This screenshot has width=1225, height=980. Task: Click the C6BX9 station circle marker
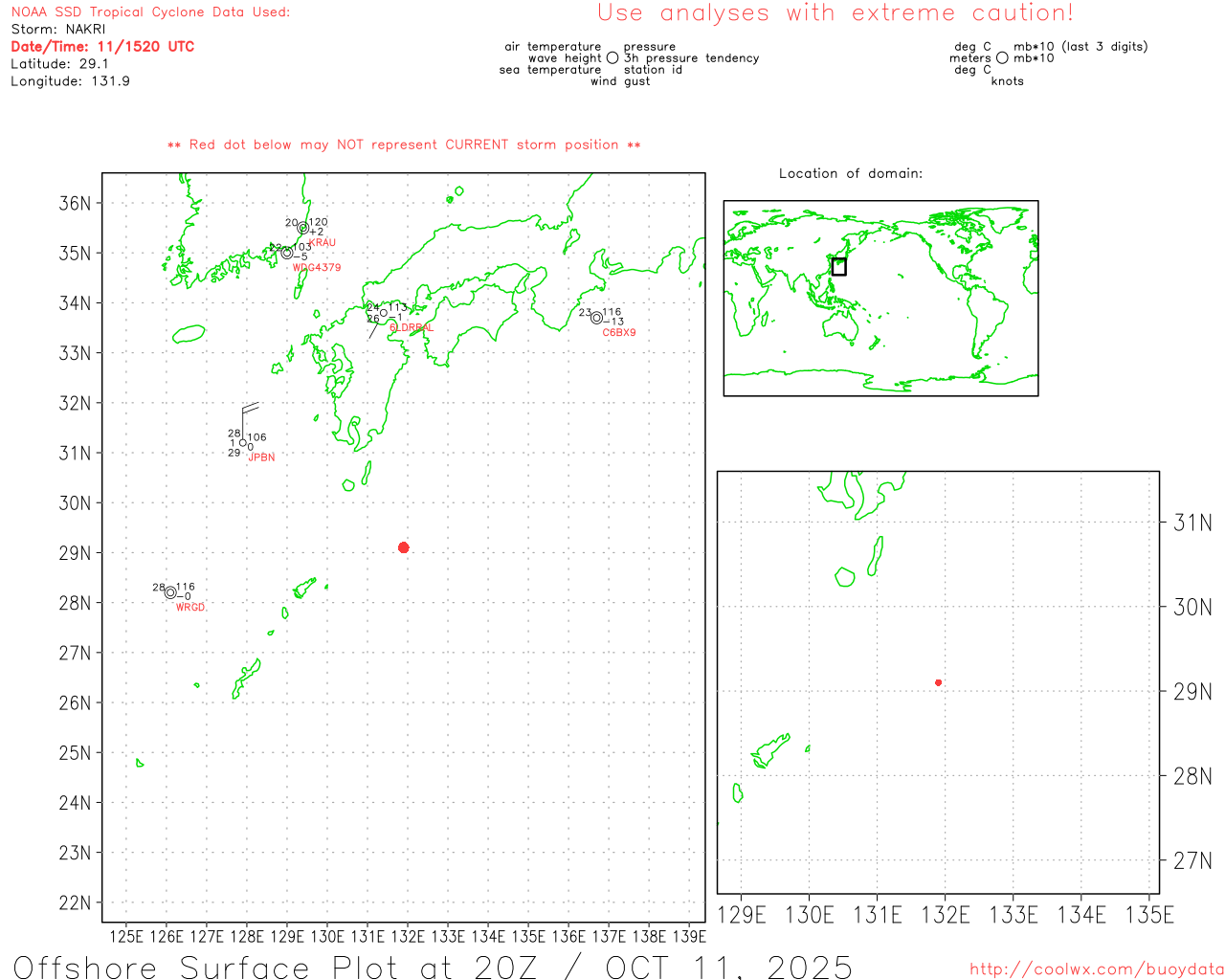click(x=596, y=318)
